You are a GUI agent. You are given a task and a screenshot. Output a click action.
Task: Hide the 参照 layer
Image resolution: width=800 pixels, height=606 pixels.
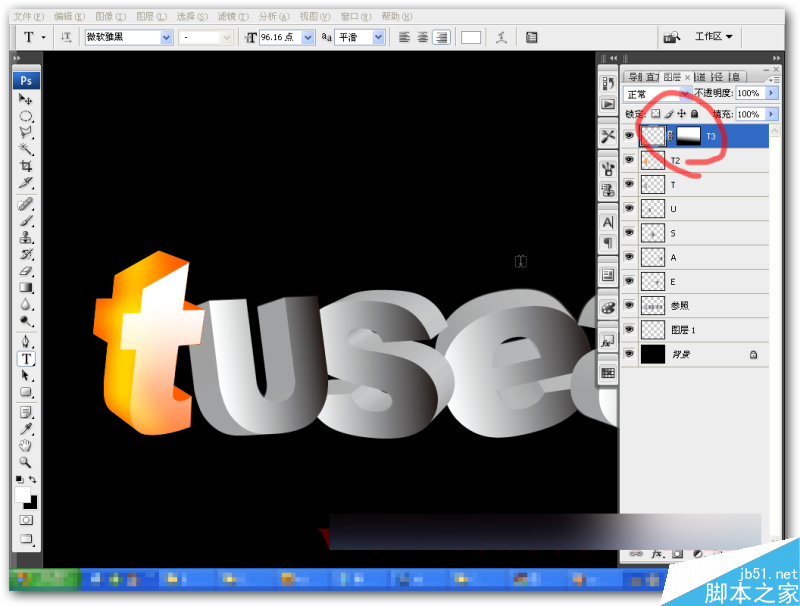pyautogui.click(x=629, y=305)
